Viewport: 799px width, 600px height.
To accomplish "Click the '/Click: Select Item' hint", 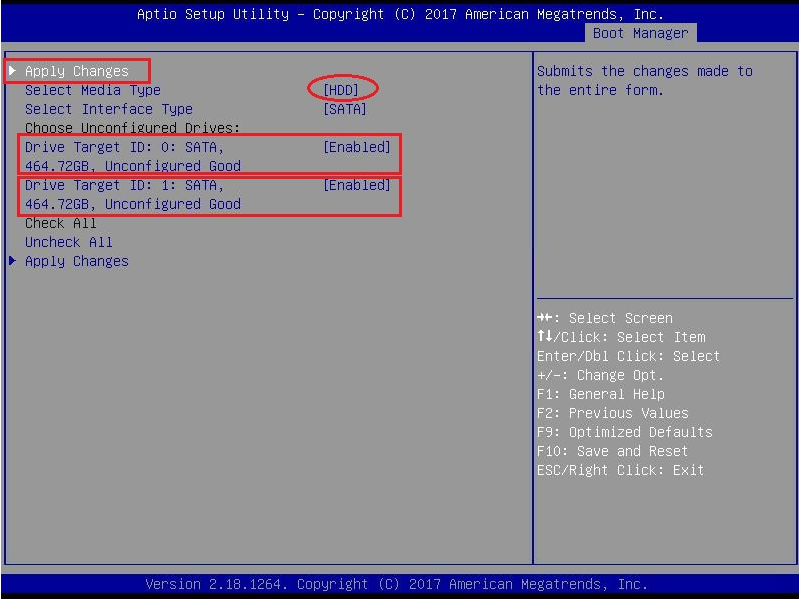I will (621, 337).
